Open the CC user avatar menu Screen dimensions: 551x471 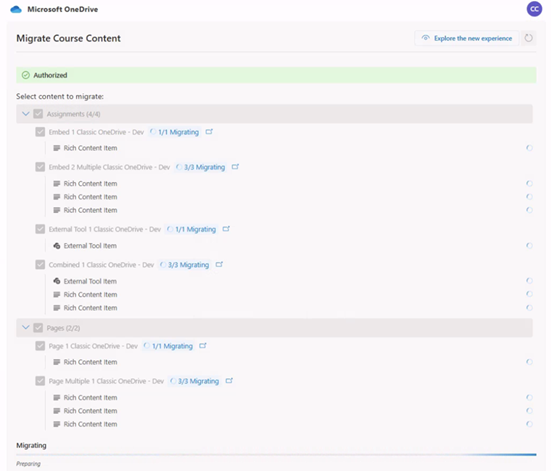534,9
